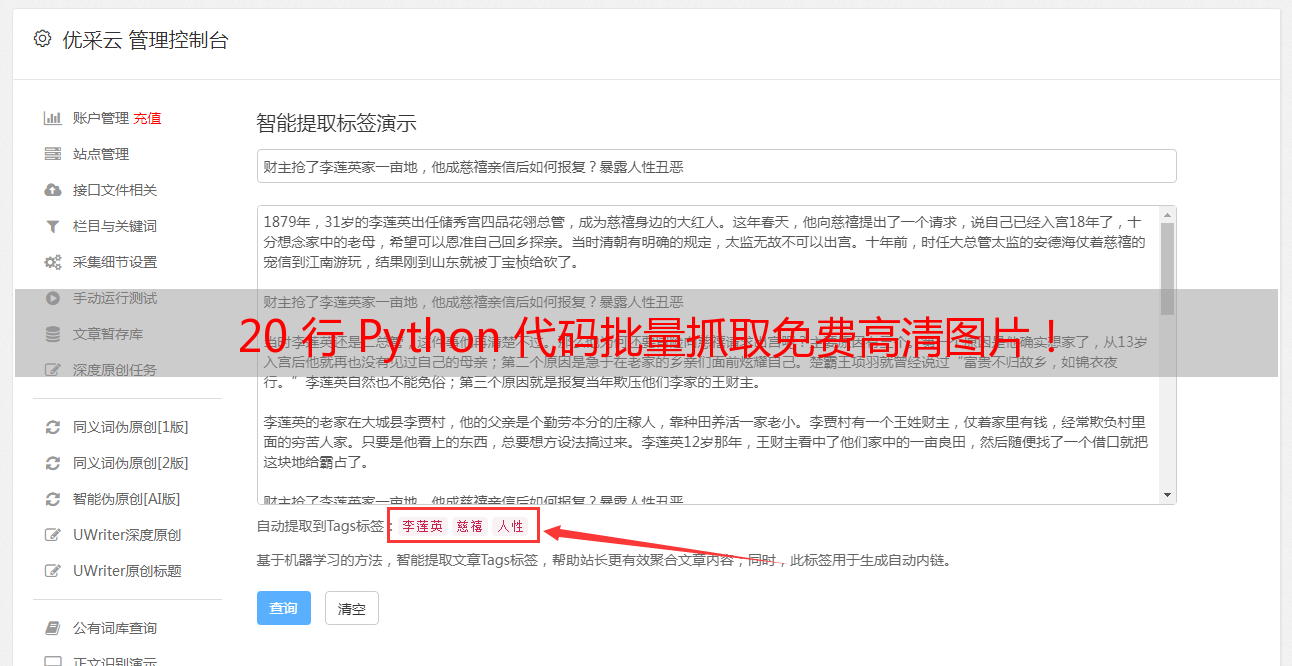Click the extracted tag 人性

pos(510,526)
